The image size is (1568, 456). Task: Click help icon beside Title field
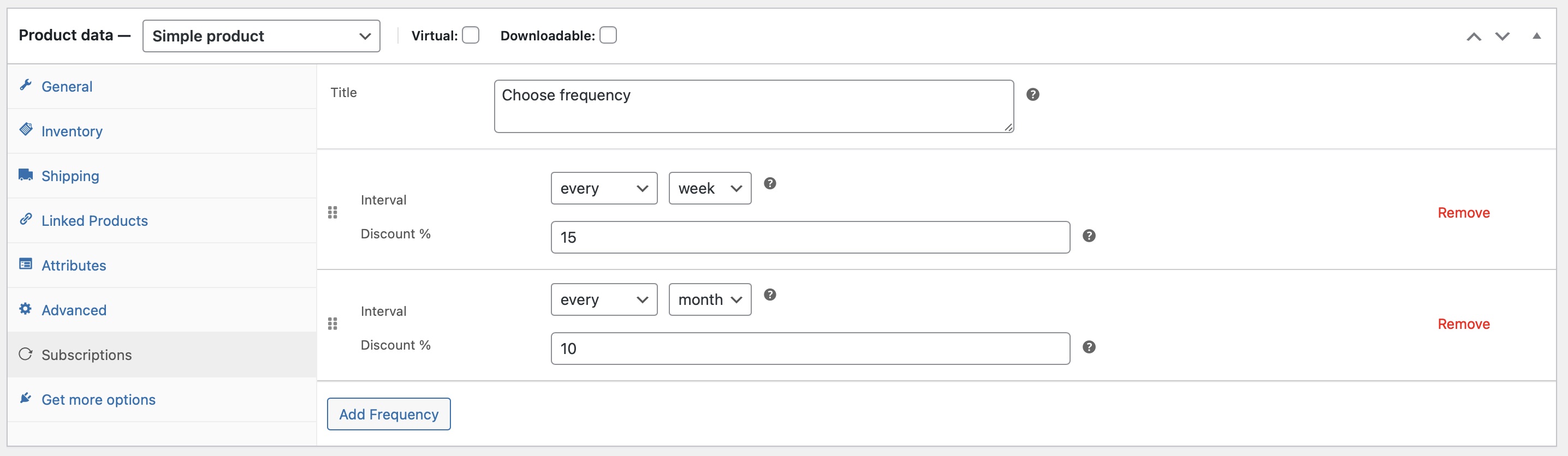[x=1033, y=94]
